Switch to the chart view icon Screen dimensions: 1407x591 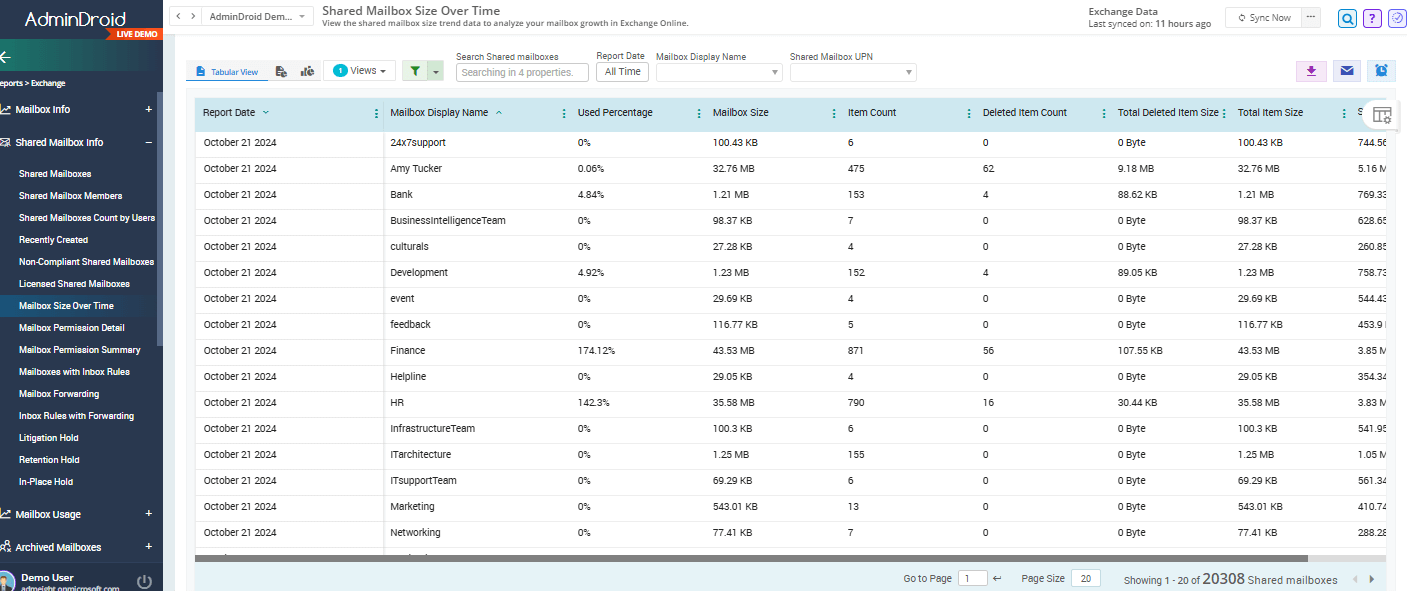pyautogui.click(x=307, y=71)
